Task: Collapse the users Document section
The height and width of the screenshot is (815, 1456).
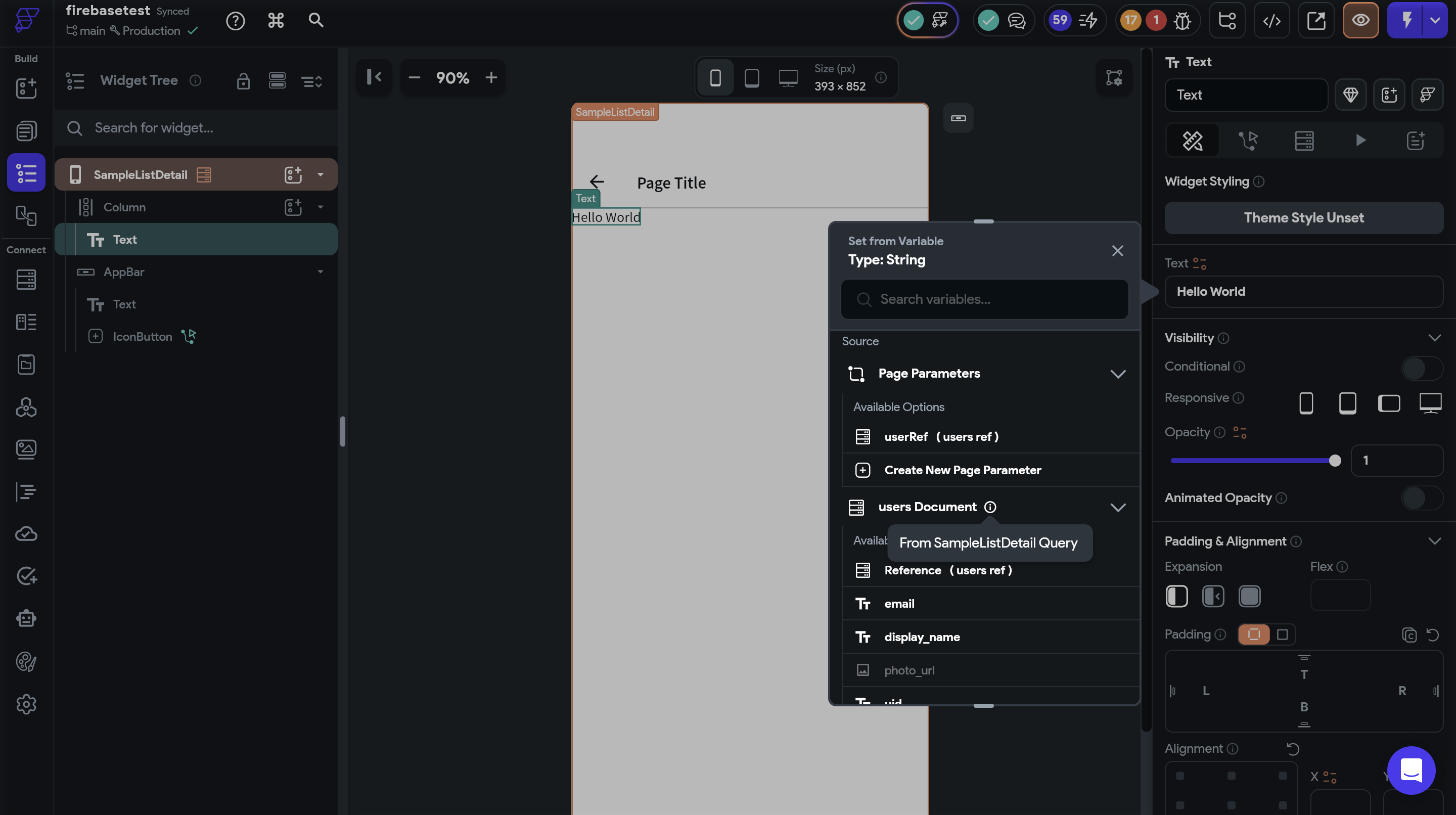Action: click(1117, 508)
